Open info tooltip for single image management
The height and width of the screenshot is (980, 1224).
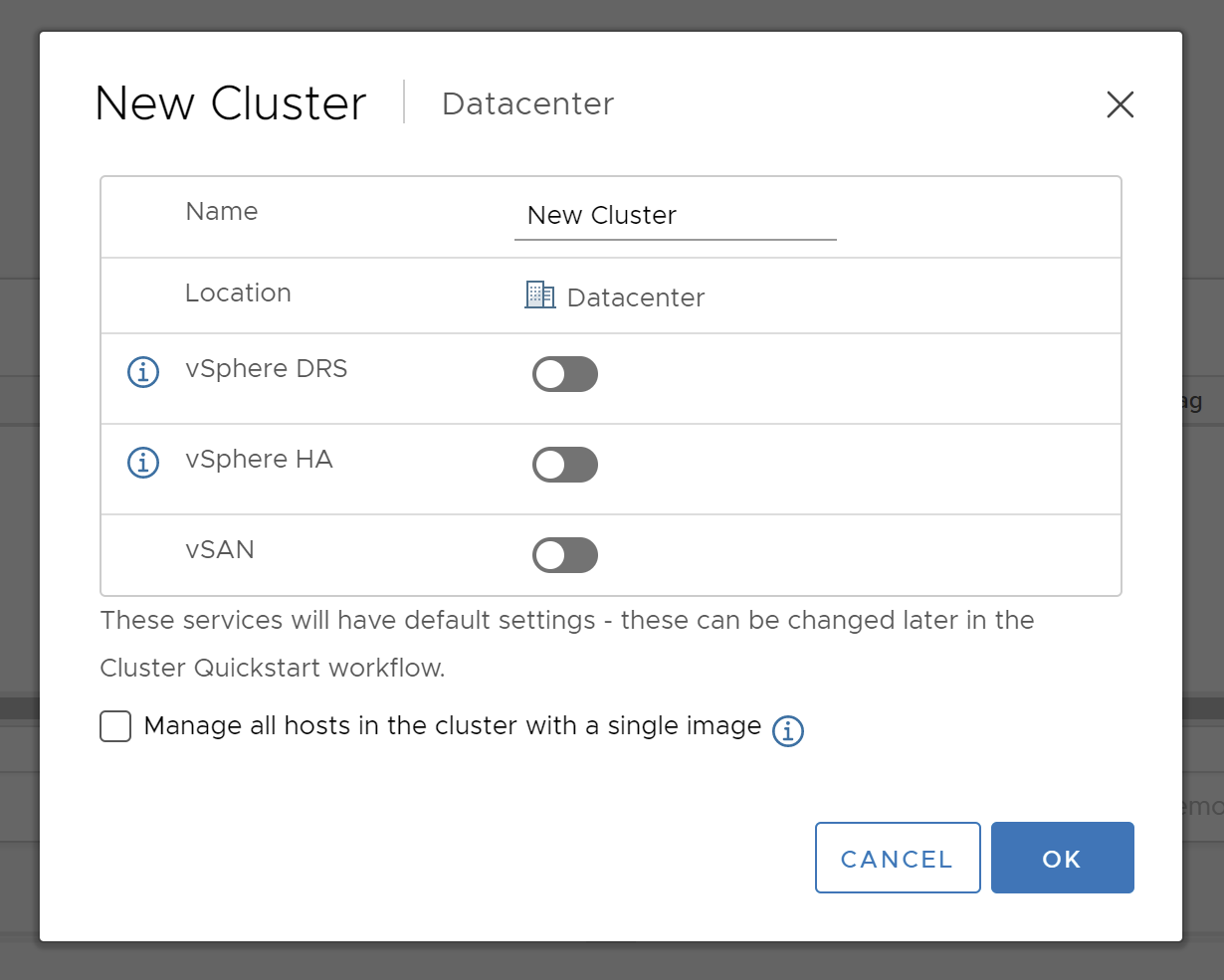pyautogui.click(x=788, y=731)
